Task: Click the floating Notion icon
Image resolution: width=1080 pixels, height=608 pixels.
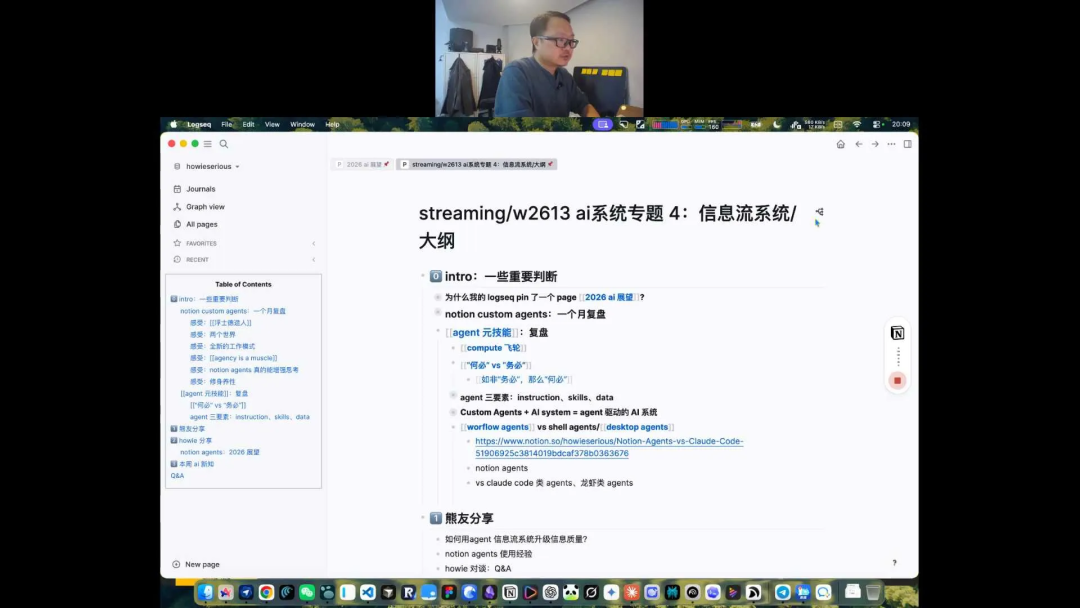Action: click(897, 333)
